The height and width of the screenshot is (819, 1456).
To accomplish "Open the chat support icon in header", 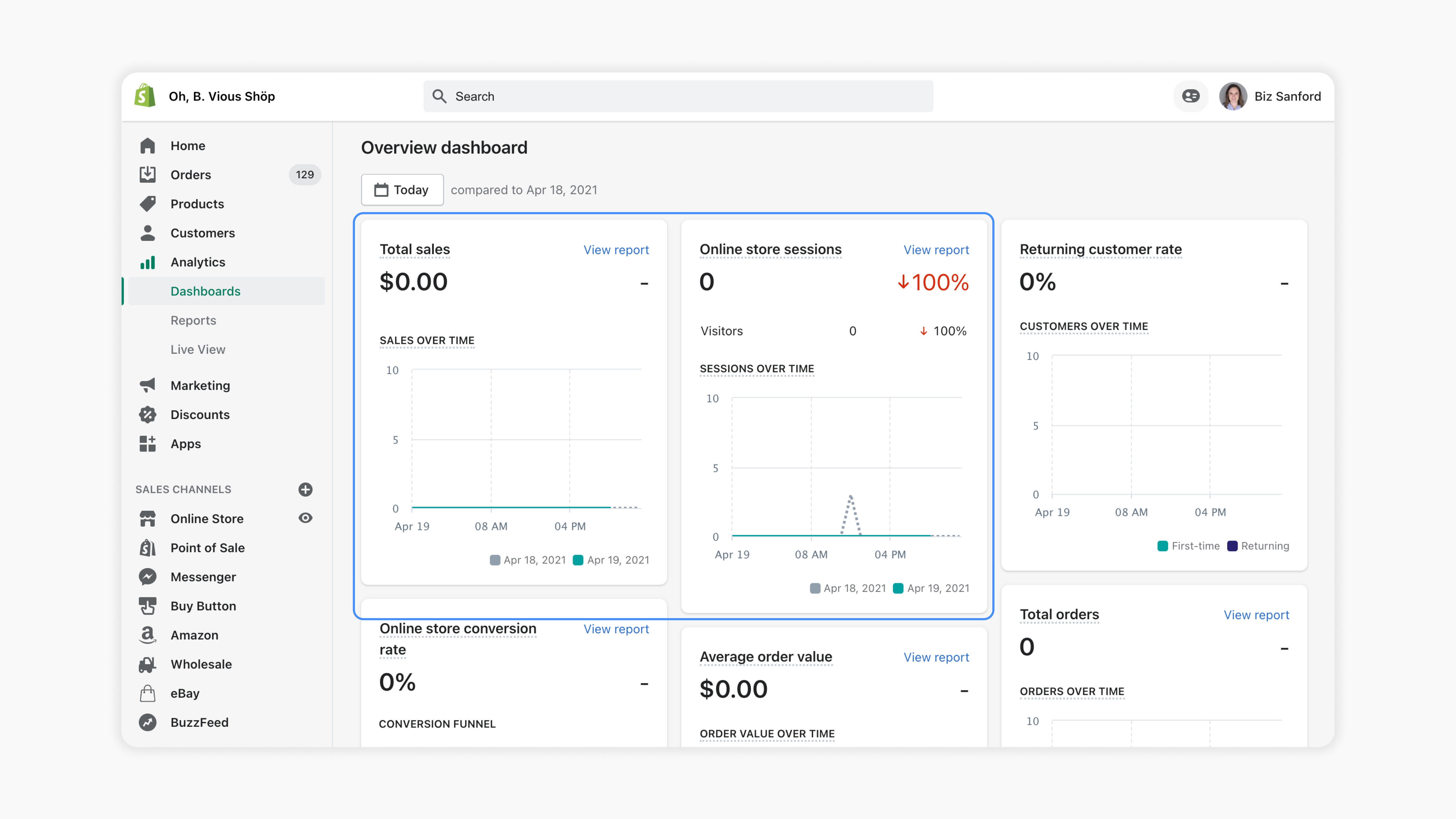I will [1191, 96].
